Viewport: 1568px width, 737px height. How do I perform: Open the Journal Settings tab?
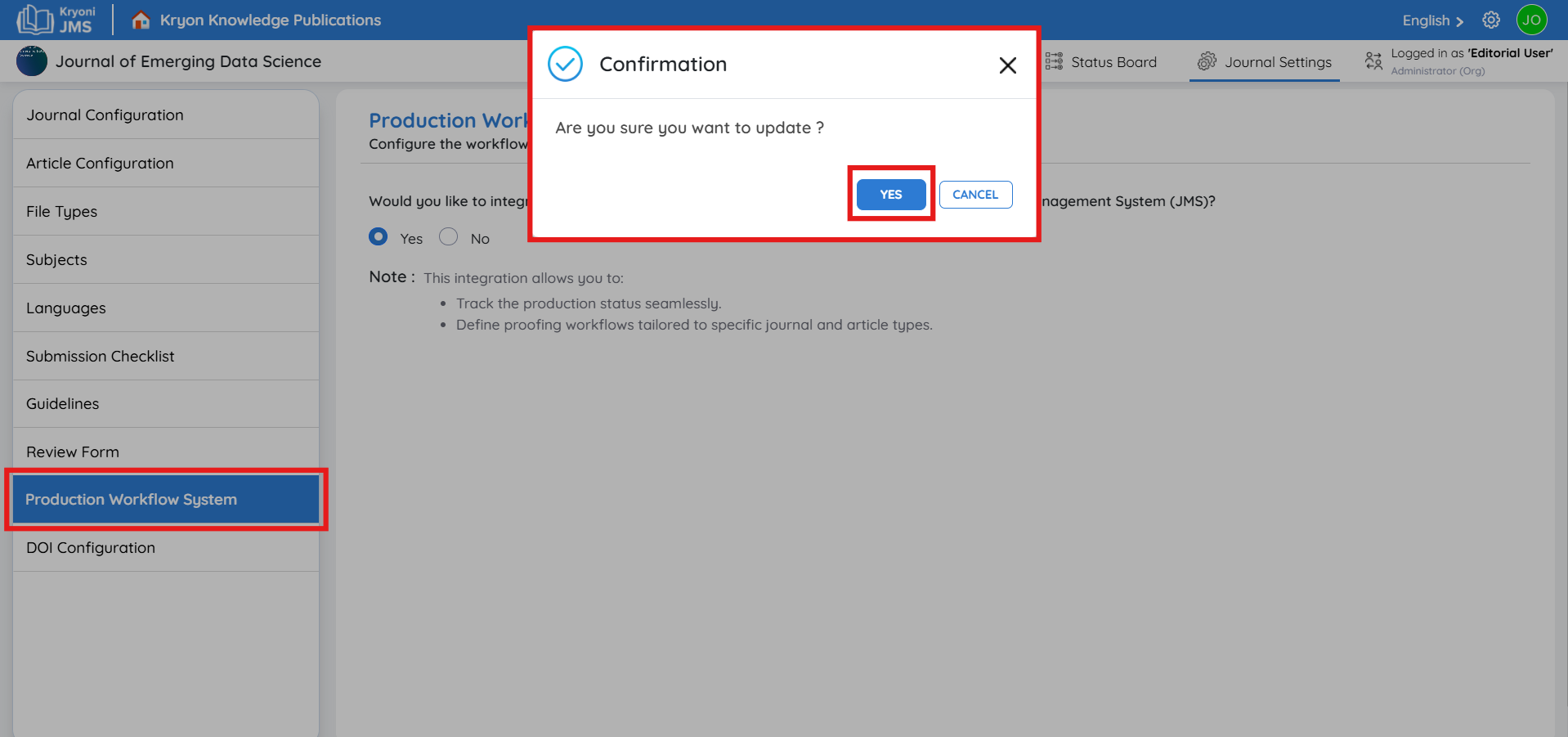point(1264,62)
